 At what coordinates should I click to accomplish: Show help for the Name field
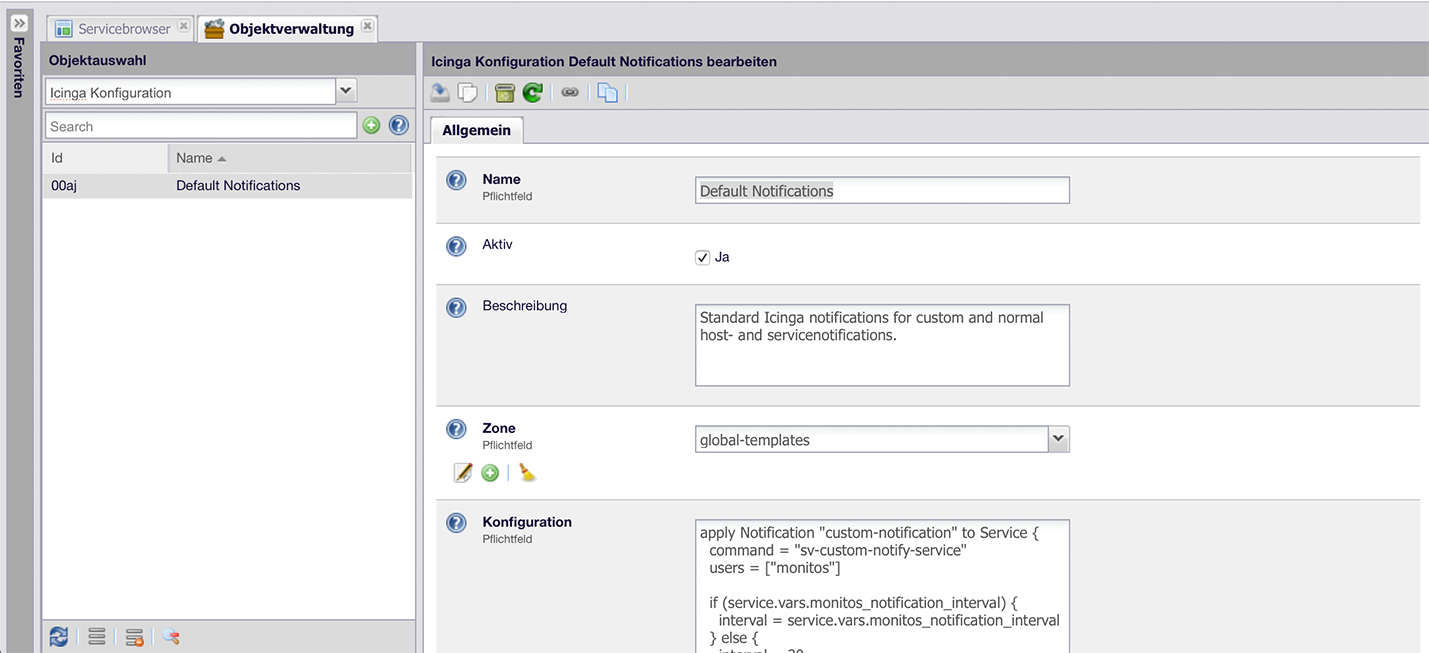[456, 181]
